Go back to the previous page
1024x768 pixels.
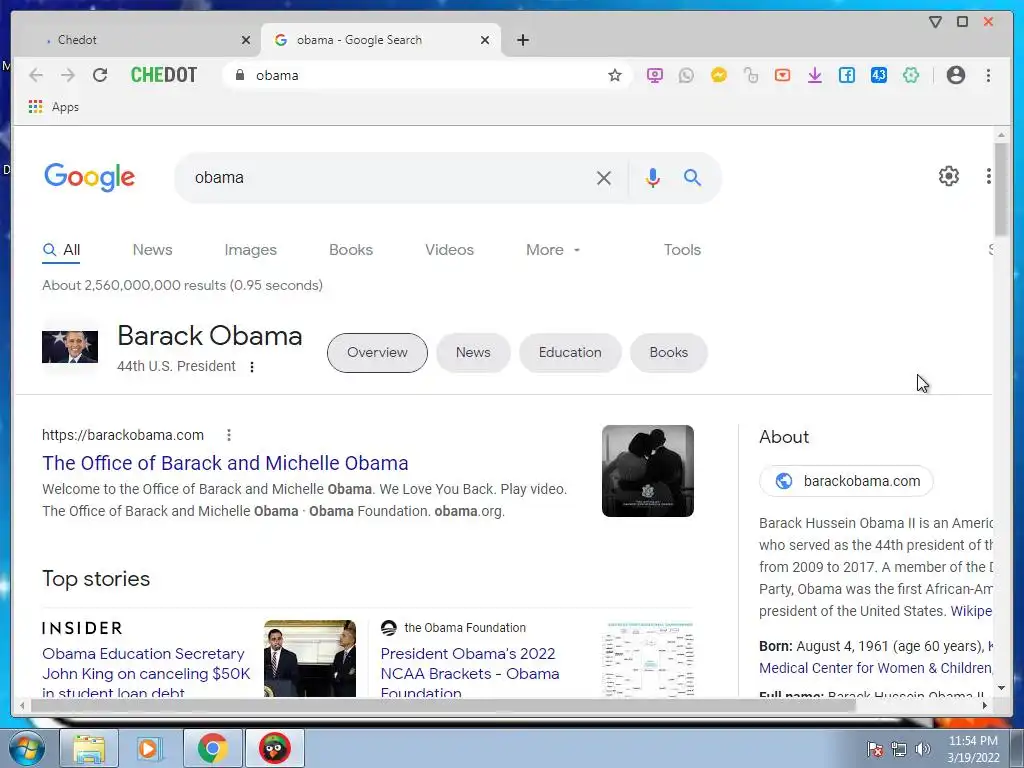coord(36,75)
